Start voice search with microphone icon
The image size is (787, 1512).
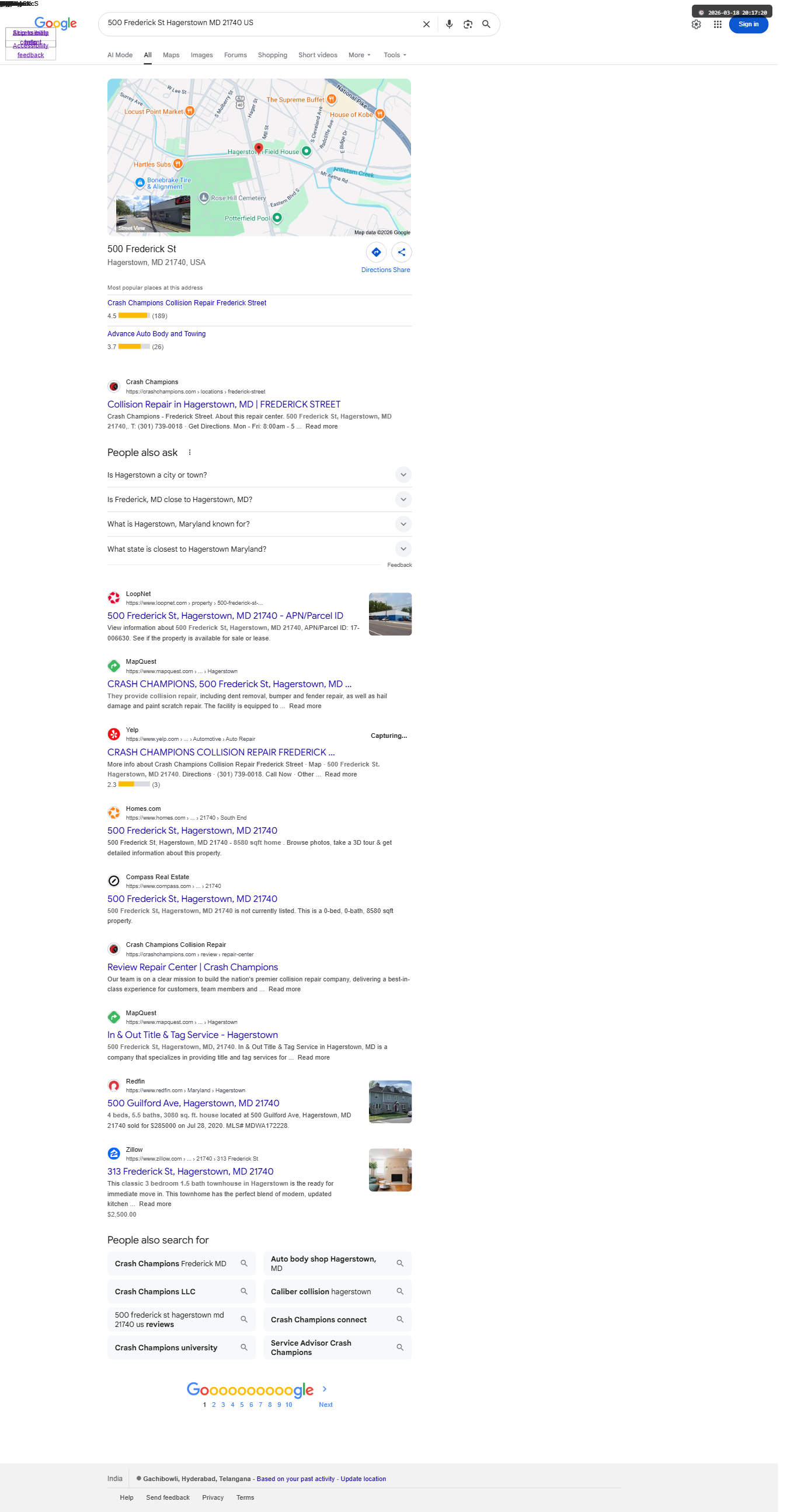click(x=454, y=24)
